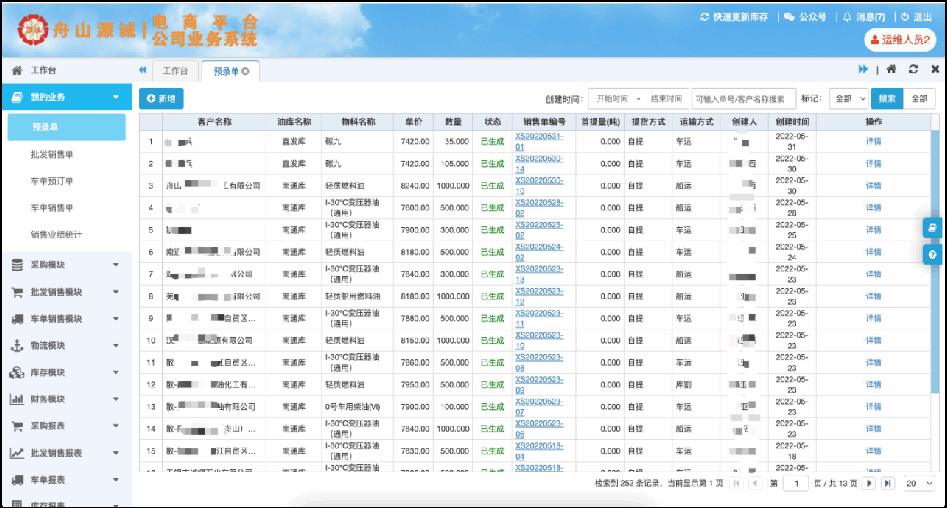
Task: Click the X close-all icon in the tab bar
Action: tap(935, 69)
